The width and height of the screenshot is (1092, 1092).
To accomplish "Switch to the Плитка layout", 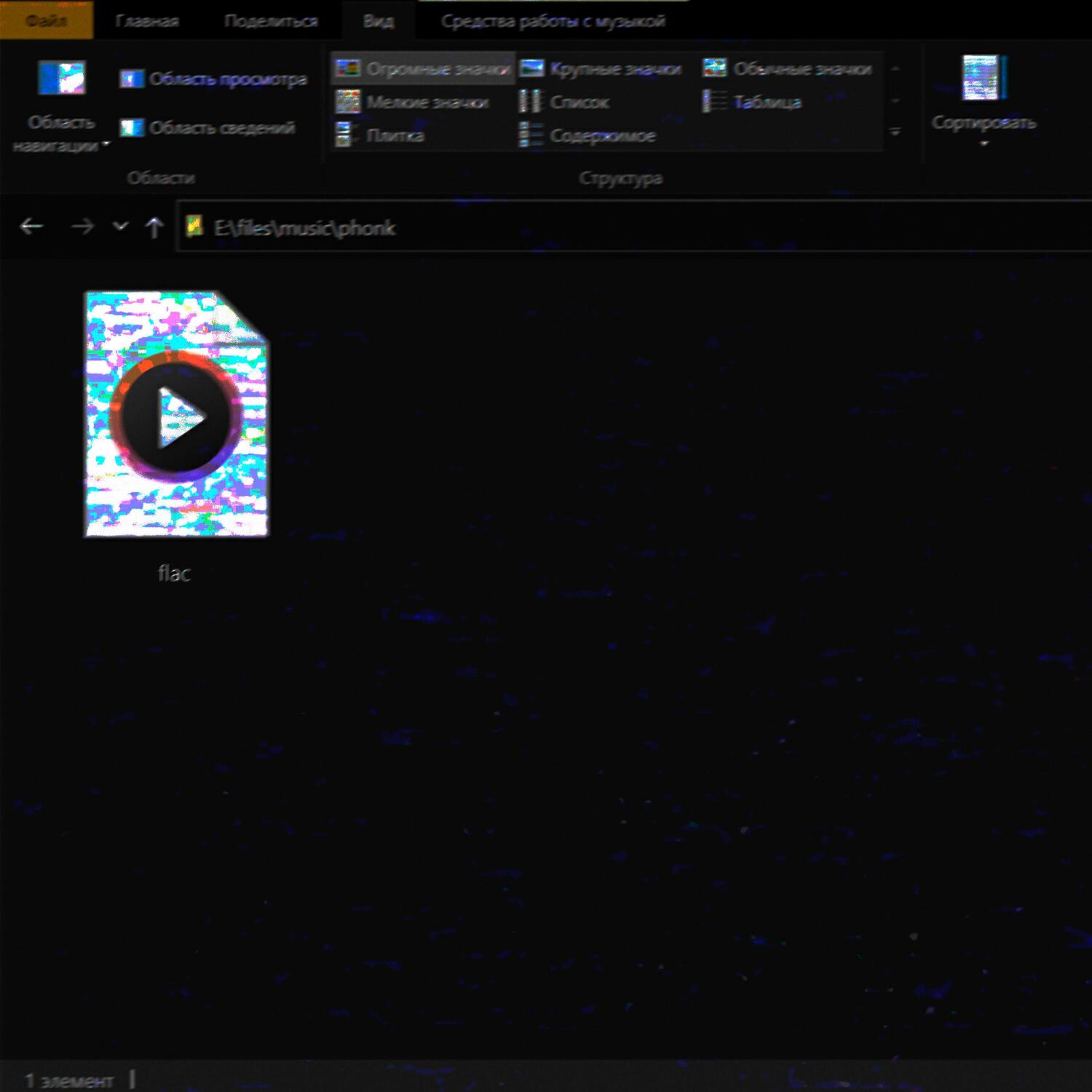I will pyautogui.click(x=380, y=135).
